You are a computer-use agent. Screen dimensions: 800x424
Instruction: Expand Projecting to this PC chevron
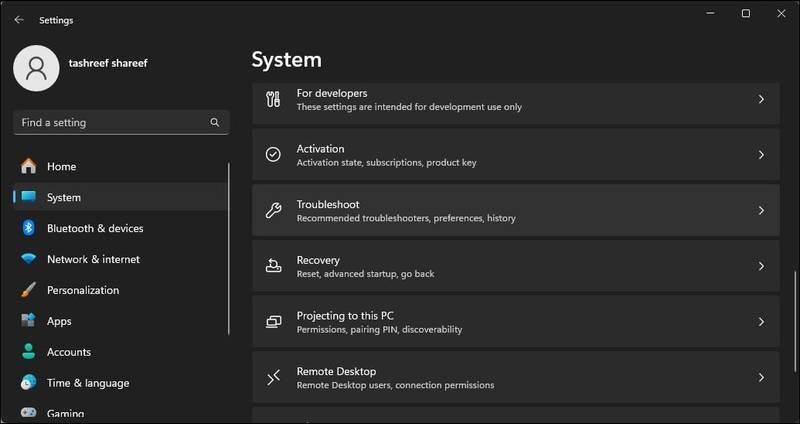pos(761,322)
